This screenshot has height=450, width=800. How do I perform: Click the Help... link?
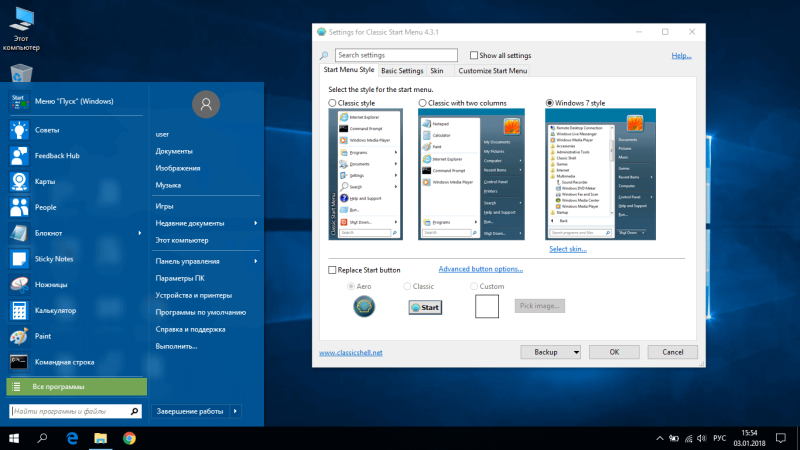click(681, 56)
